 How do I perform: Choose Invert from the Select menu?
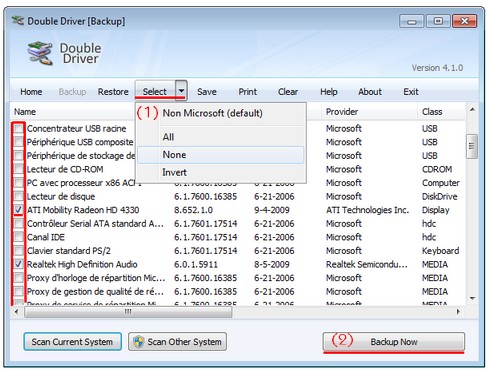(221, 172)
